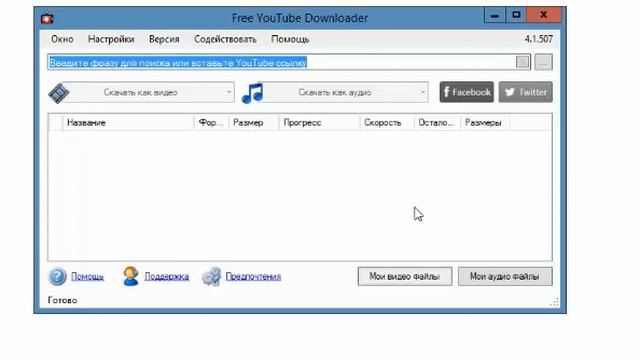Open Мои аудио файлы folder
Image resolution: width=640 pixels, height=360 pixels.
tap(505, 277)
